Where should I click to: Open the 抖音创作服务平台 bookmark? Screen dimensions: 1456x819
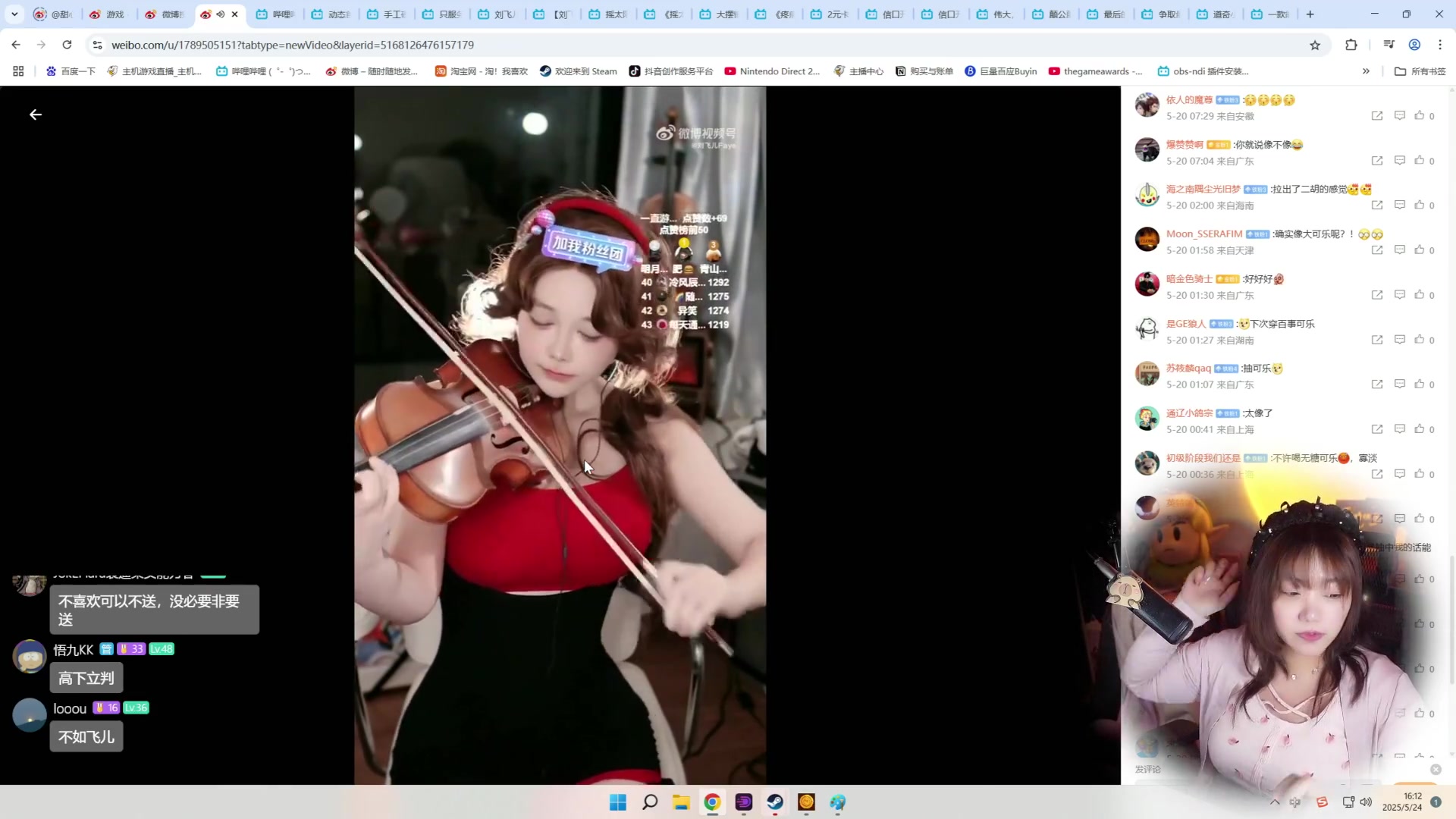click(x=671, y=71)
